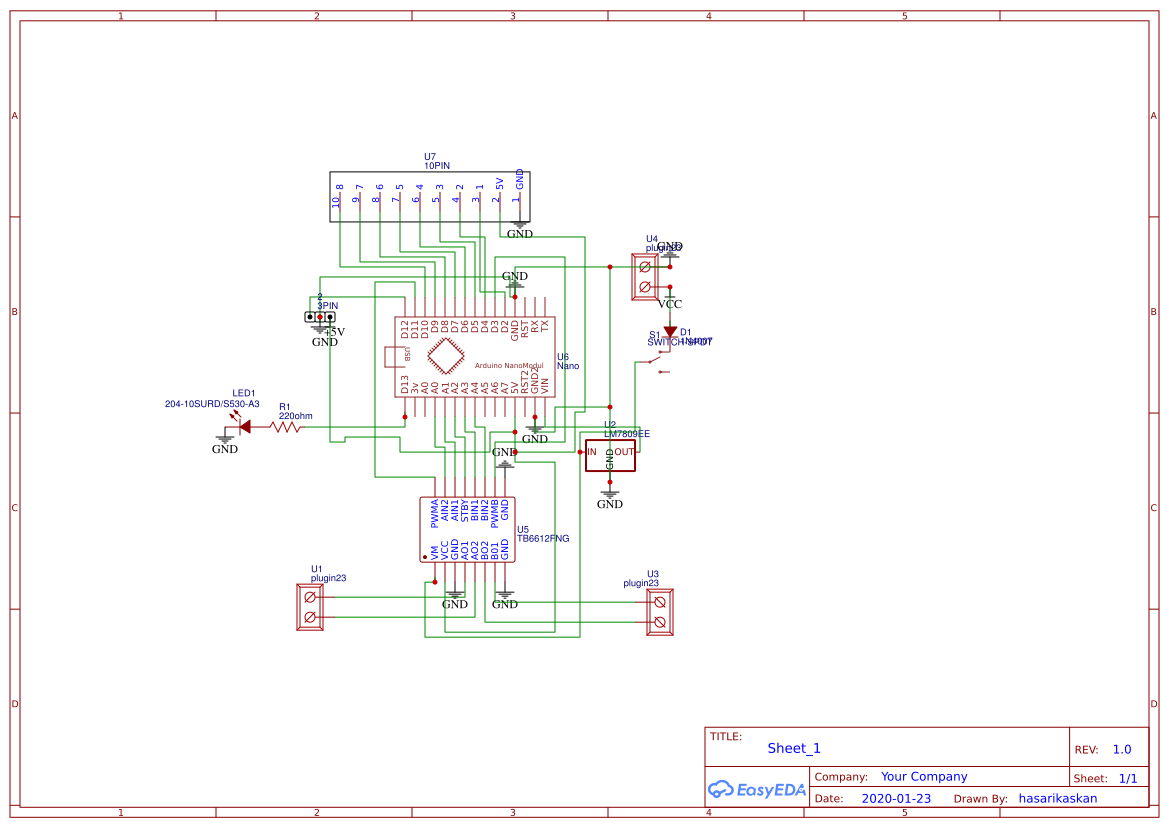Click the 'Your Company' field

924,776
